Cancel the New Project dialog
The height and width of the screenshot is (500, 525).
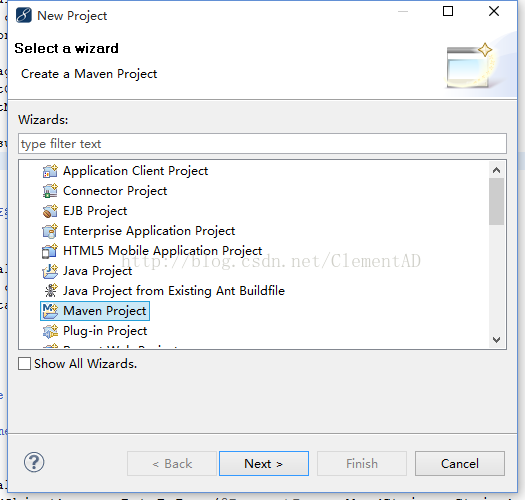460,463
